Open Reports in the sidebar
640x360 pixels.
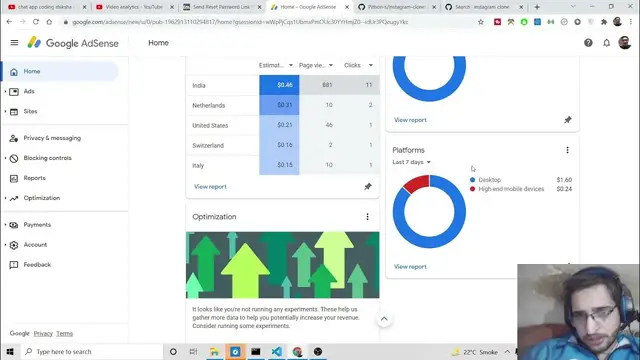34,178
